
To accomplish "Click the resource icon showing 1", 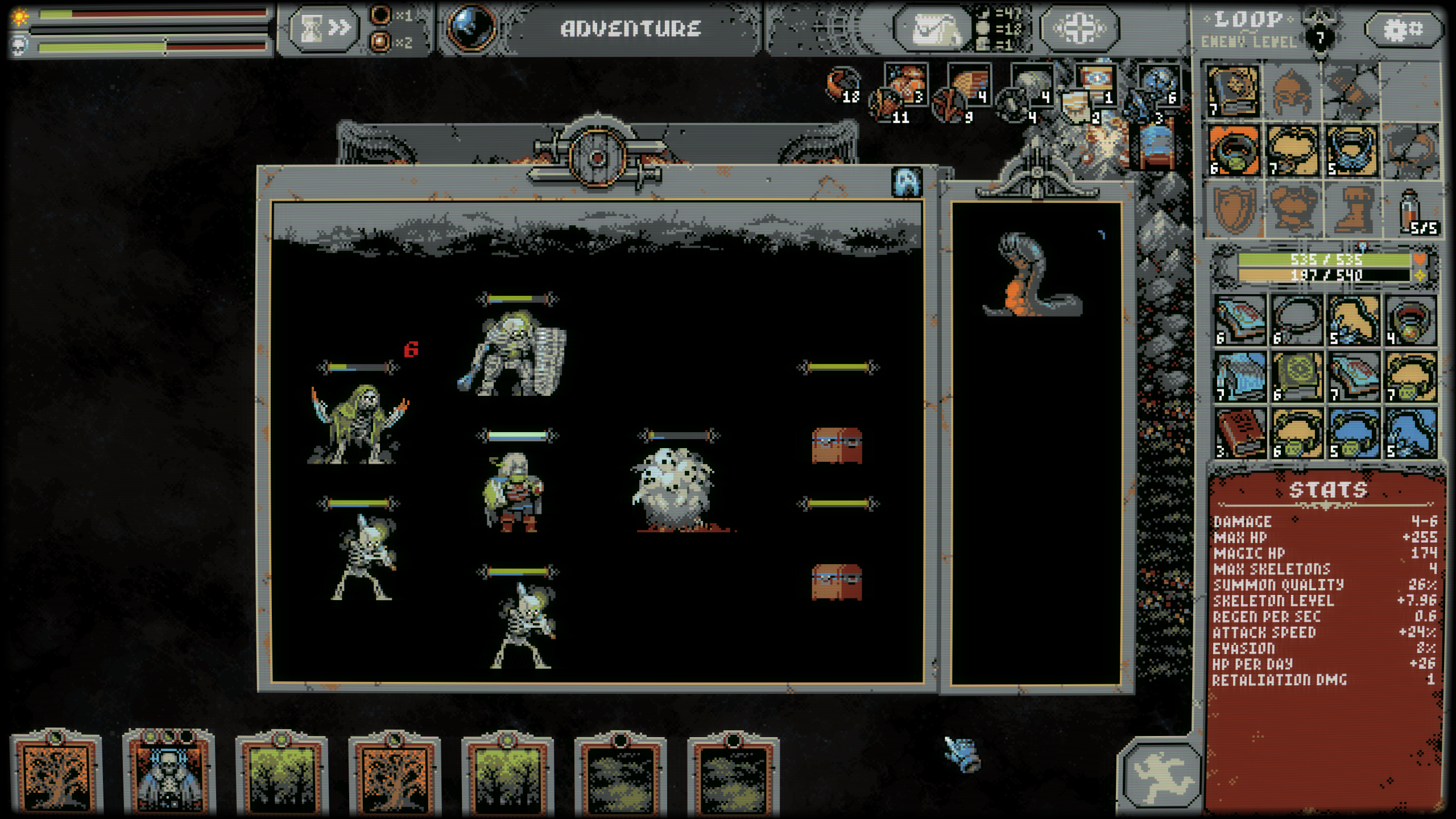I will tap(1095, 84).
